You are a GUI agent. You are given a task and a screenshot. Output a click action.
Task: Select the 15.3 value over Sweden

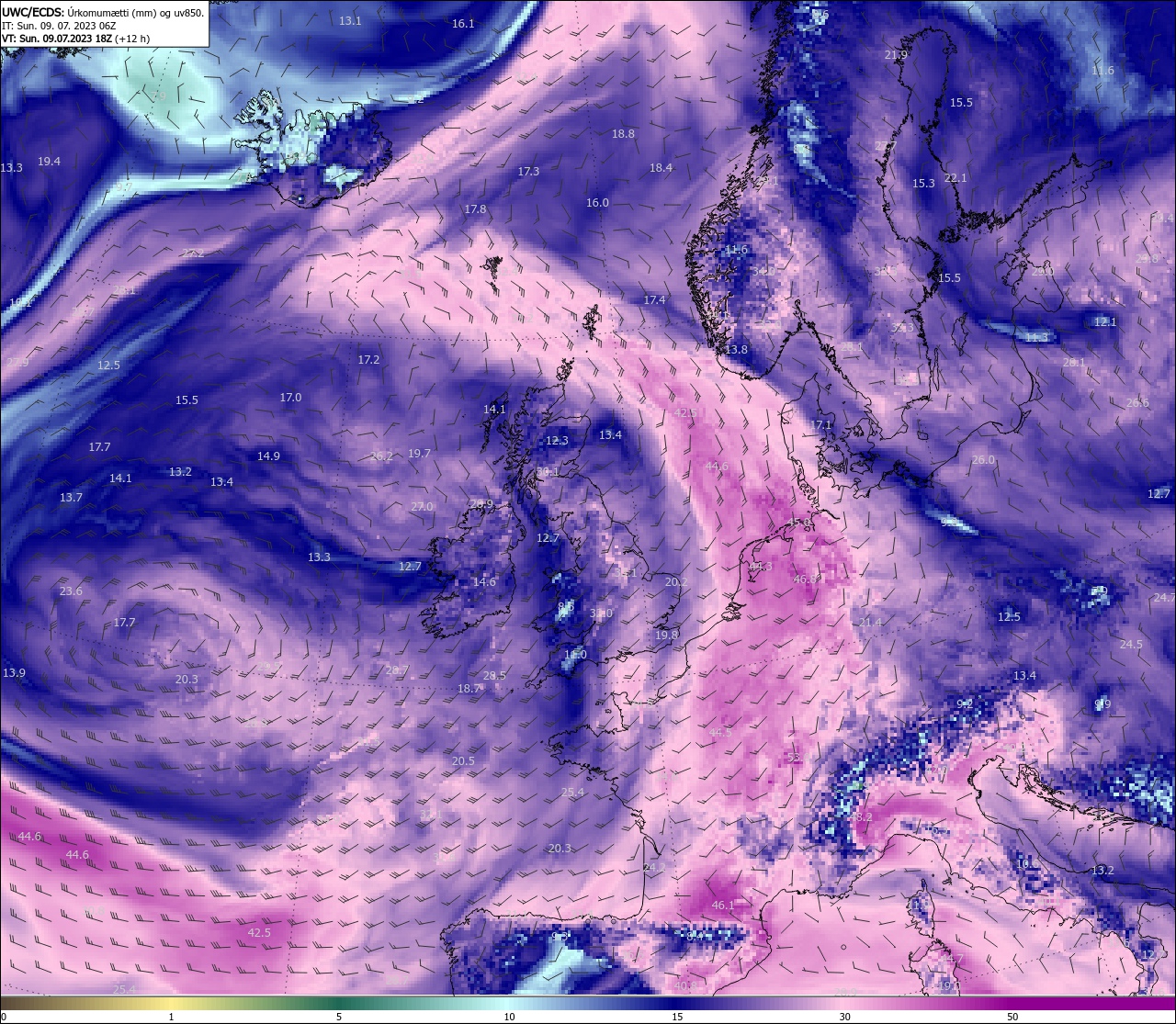tap(923, 184)
